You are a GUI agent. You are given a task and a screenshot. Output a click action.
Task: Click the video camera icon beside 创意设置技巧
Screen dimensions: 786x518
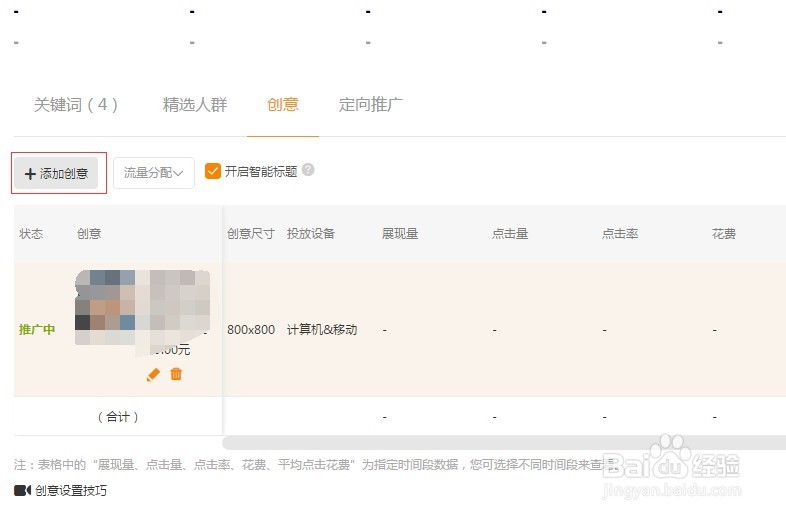23,490
